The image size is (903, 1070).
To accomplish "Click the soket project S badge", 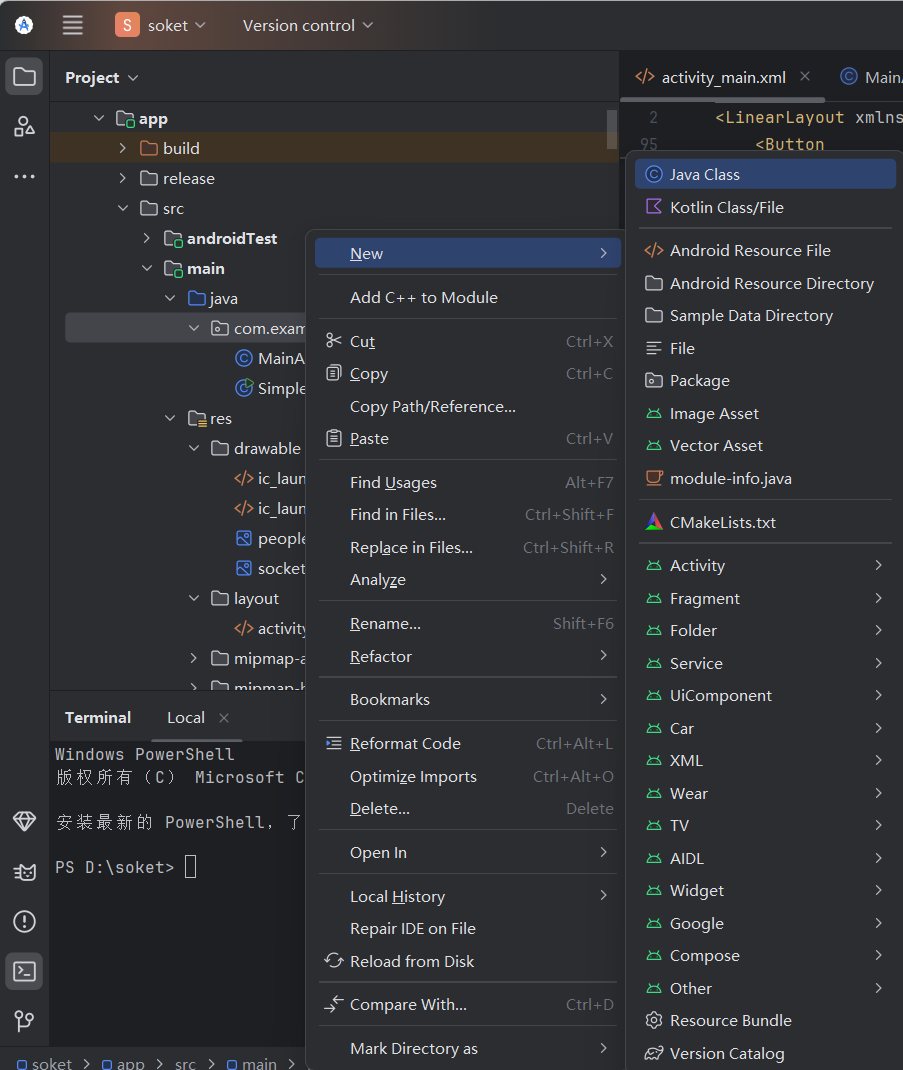I will coord(127,25).
